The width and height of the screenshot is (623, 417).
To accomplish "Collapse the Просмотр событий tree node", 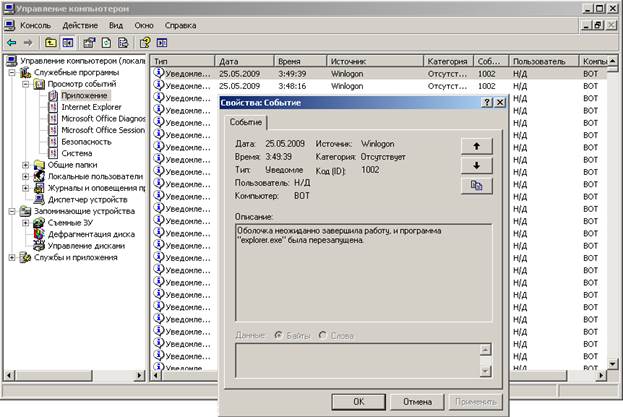I will pyautogui.click(x=26, y=84).
